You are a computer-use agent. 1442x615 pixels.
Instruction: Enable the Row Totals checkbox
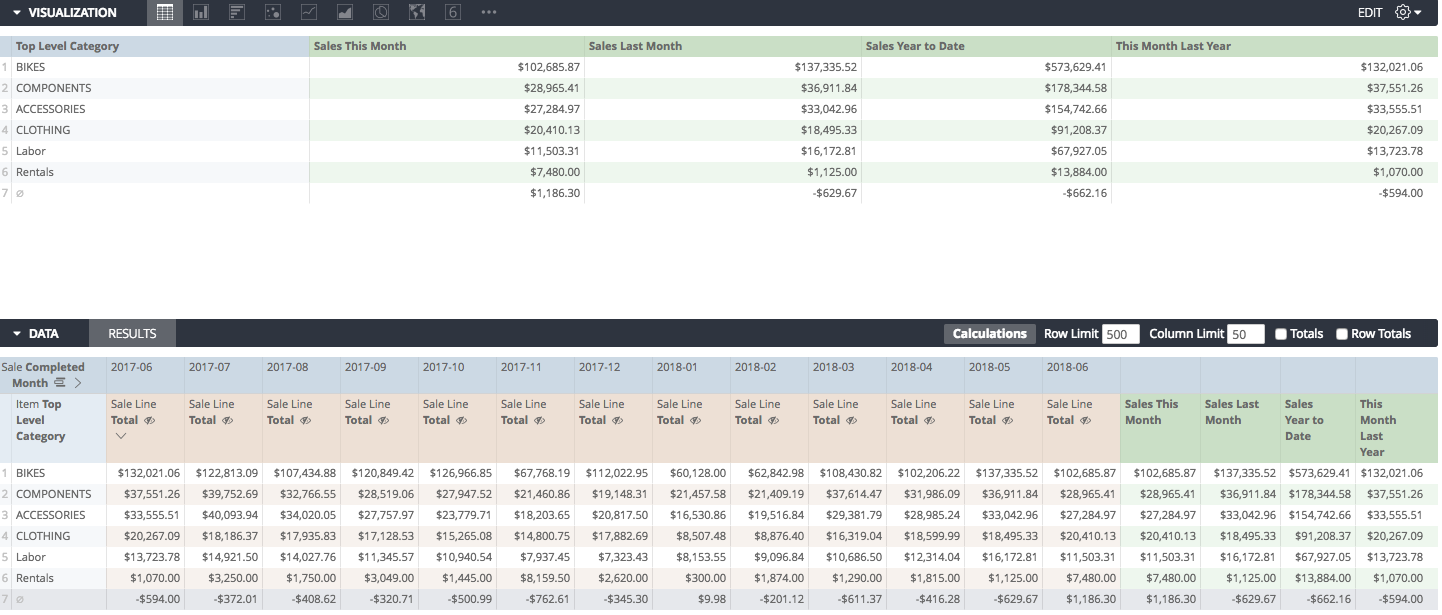pos(1342,334)
